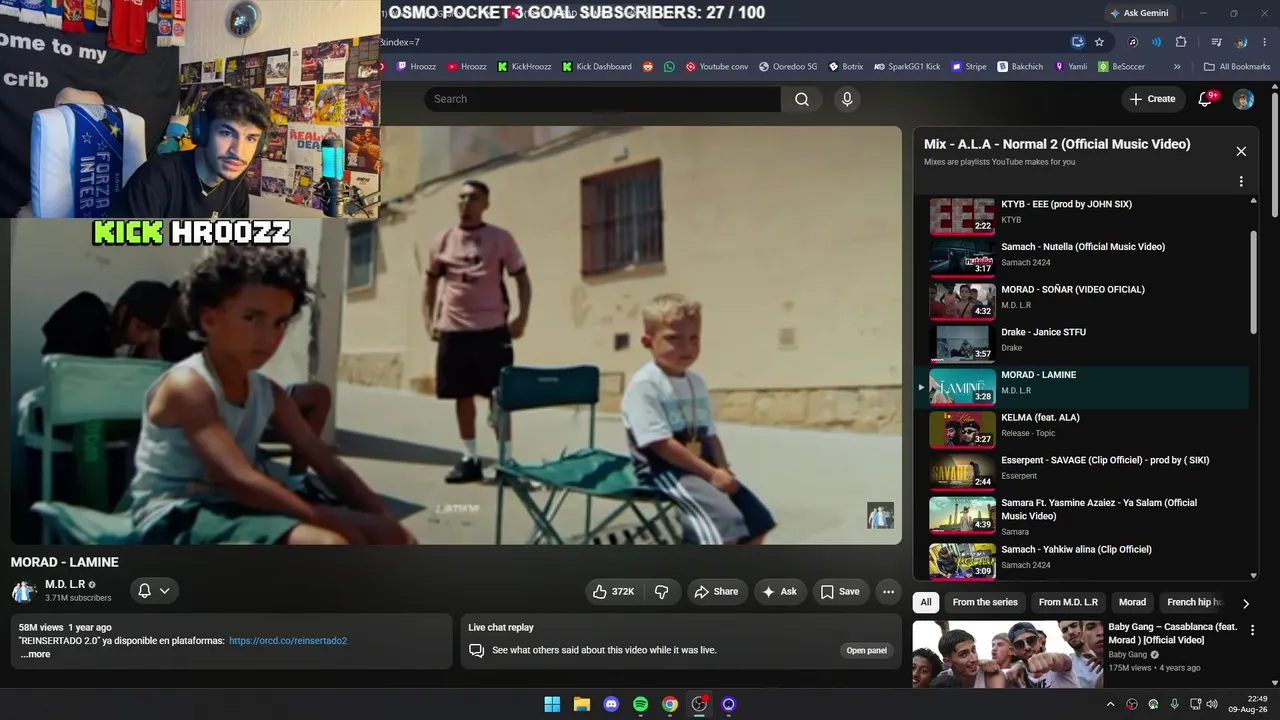The width and height of the screenshot is (1280, 720).
Task: Play Samara Ya Salam from the mix
Action: [1084, 516]
